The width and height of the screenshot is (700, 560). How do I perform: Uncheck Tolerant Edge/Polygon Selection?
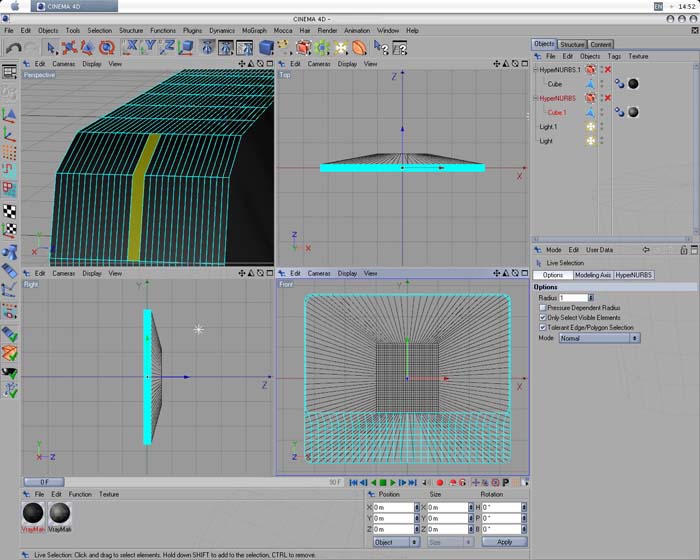pyautogui.click(x=542, y=327)
